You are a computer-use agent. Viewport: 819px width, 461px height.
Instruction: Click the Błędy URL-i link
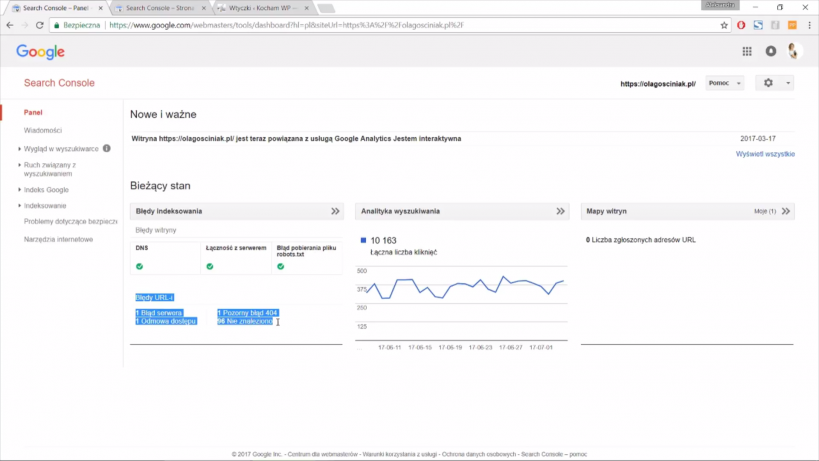coord(154,298)
